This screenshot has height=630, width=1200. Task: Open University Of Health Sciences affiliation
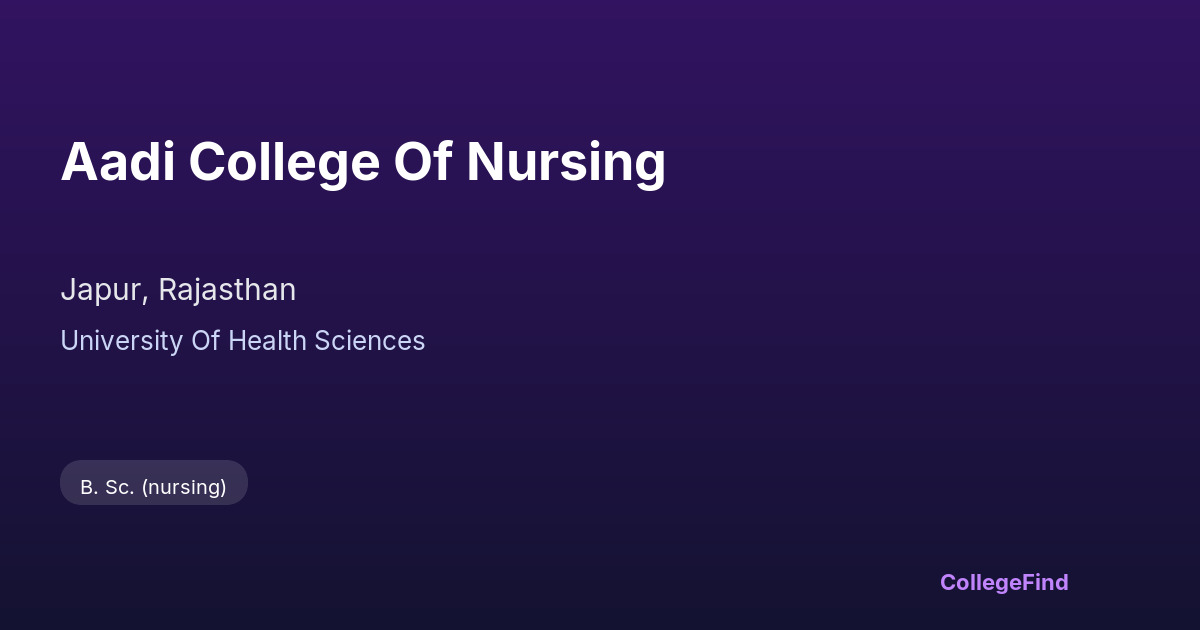243,341
